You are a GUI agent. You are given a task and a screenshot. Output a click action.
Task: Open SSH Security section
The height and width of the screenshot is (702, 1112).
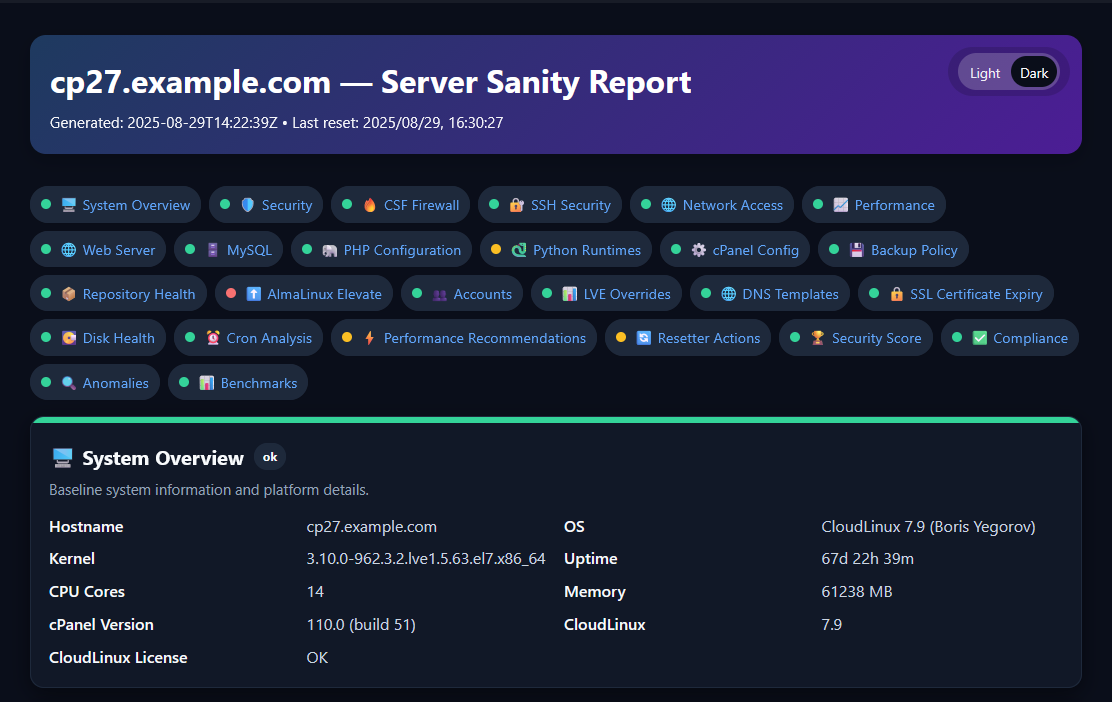550,205
